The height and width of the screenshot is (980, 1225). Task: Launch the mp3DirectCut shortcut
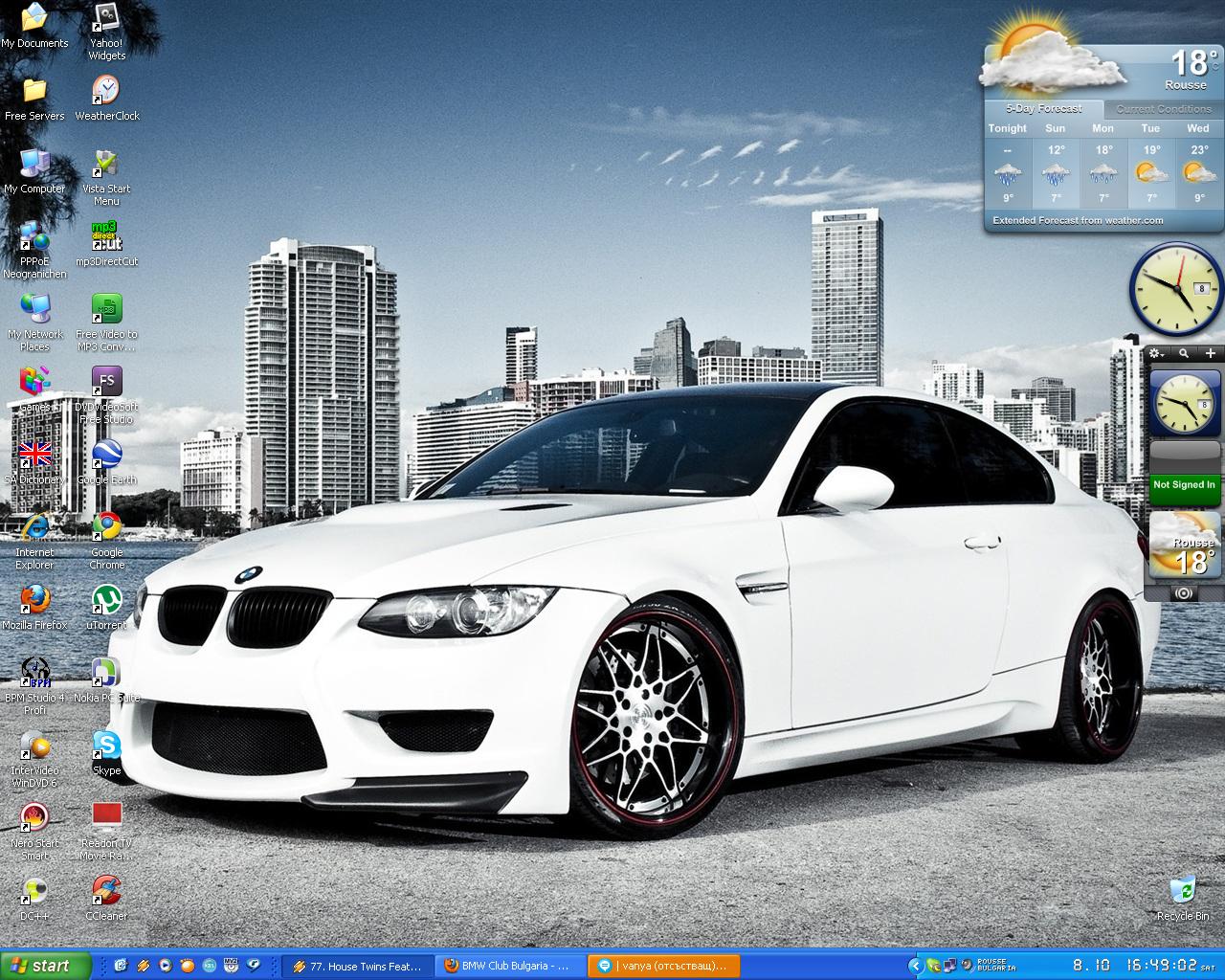pyautogui.click(x=106, y=245)
